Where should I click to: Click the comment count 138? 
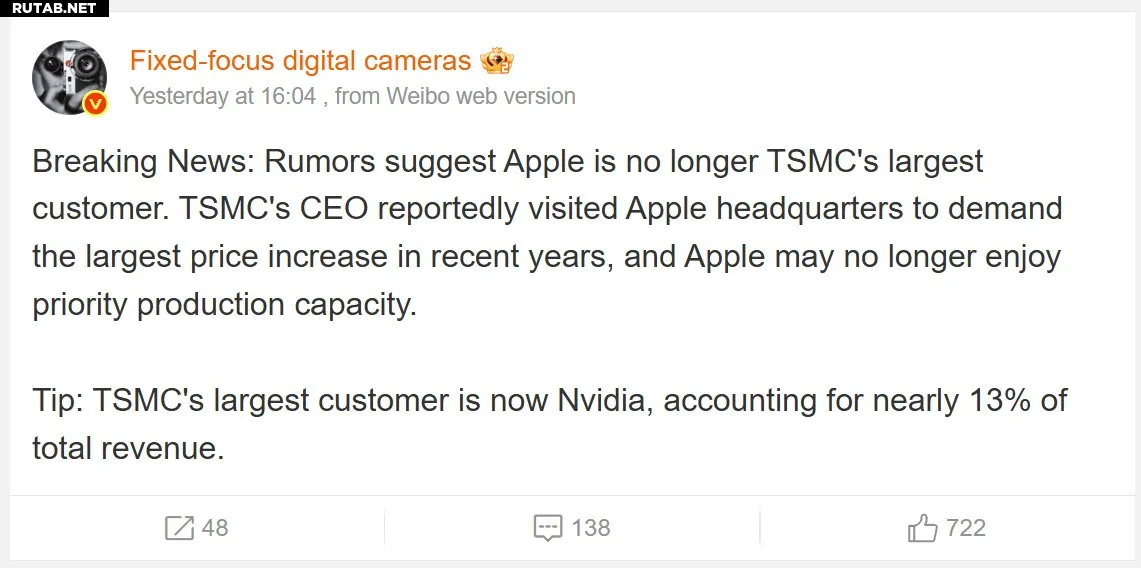pos(590,527)
